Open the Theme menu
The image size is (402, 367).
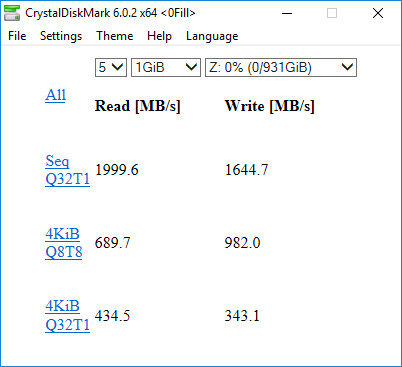[115, 36]
